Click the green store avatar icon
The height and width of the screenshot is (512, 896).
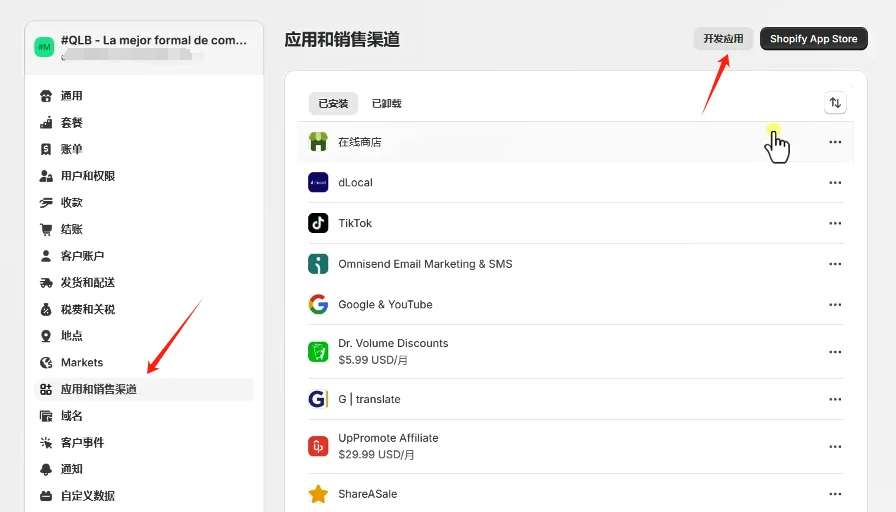coord(44,47)
